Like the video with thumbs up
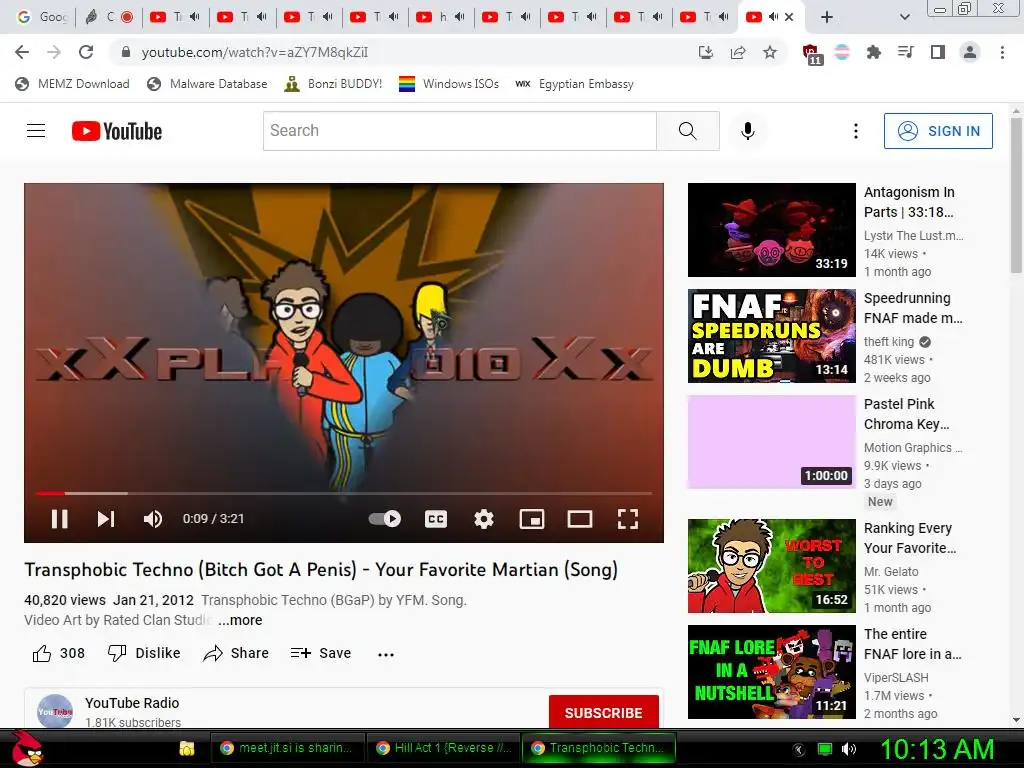The image size is (1024, 768). click(x=59, y=653)
